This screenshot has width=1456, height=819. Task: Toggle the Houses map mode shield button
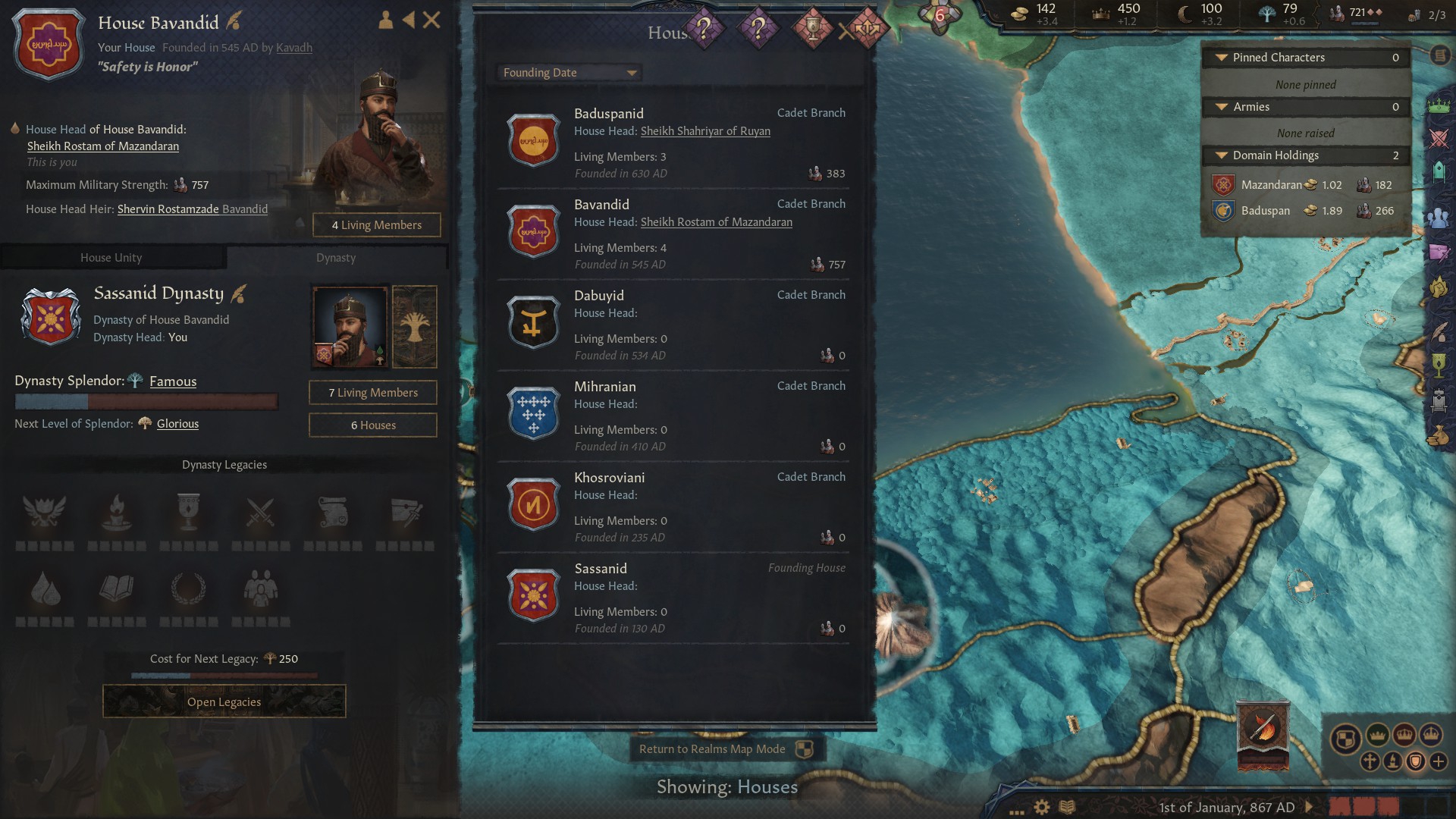1415,761
